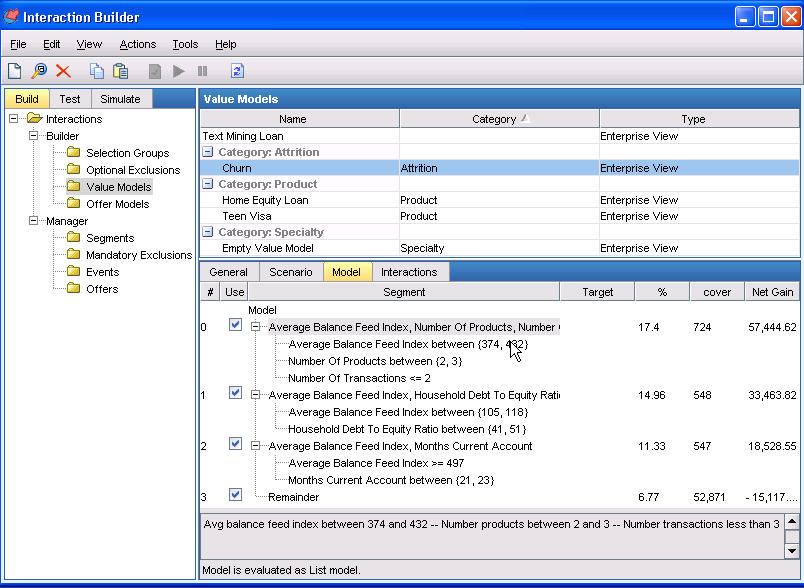Click Months Current Account between {21, 23} rule

click(x=391, y=480)
